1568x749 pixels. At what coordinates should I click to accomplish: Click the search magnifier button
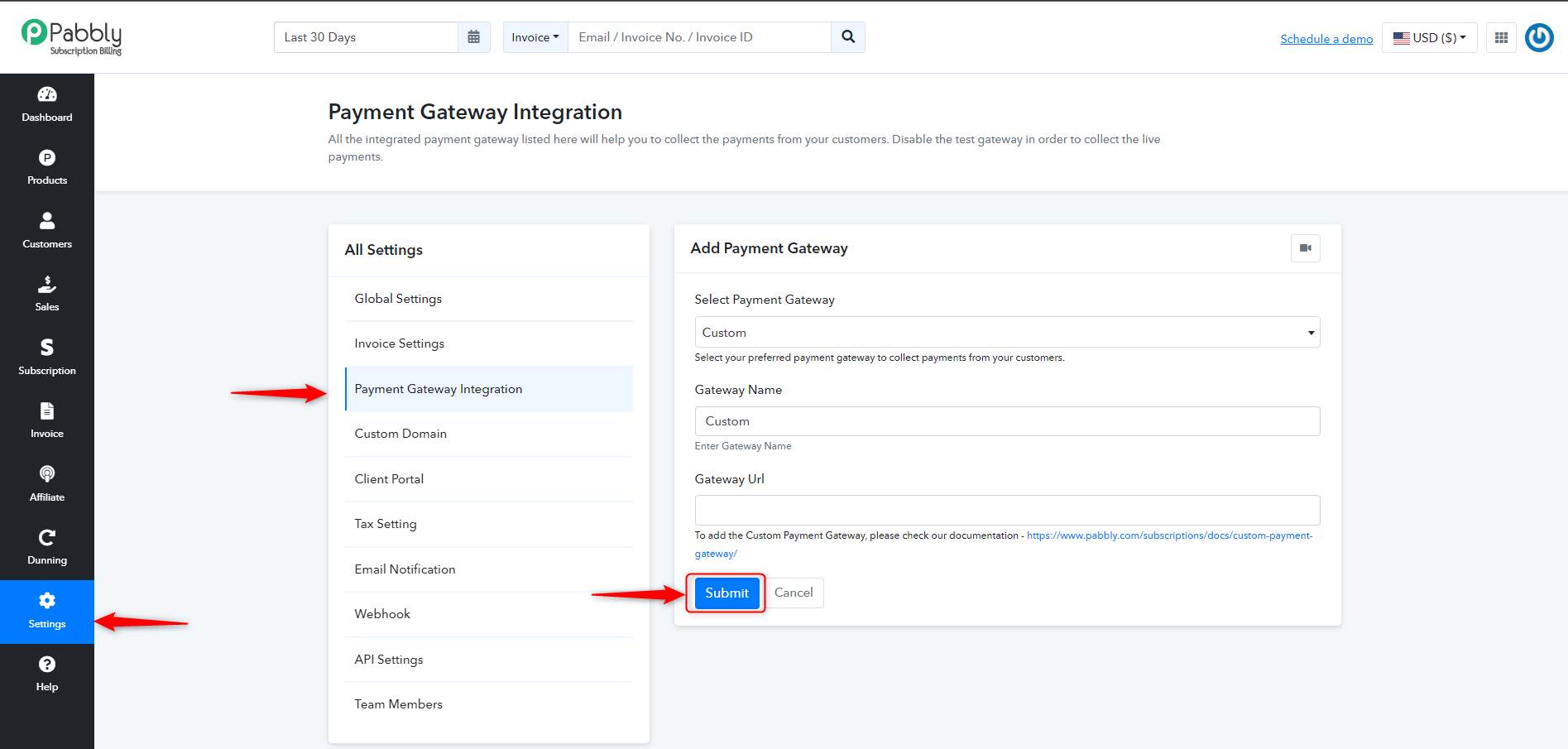pos(848,37)
